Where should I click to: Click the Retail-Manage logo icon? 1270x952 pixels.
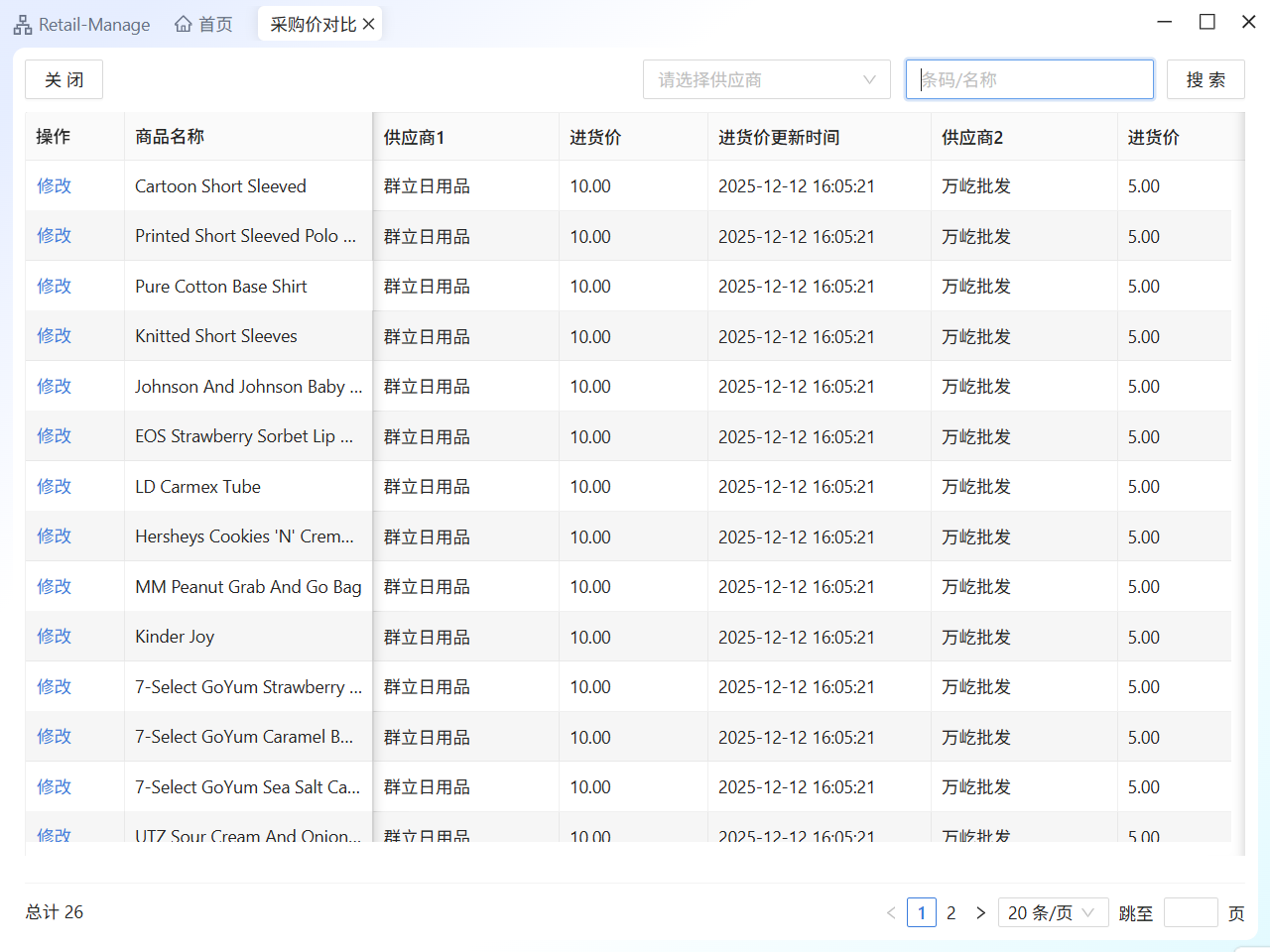coord(23,25)
